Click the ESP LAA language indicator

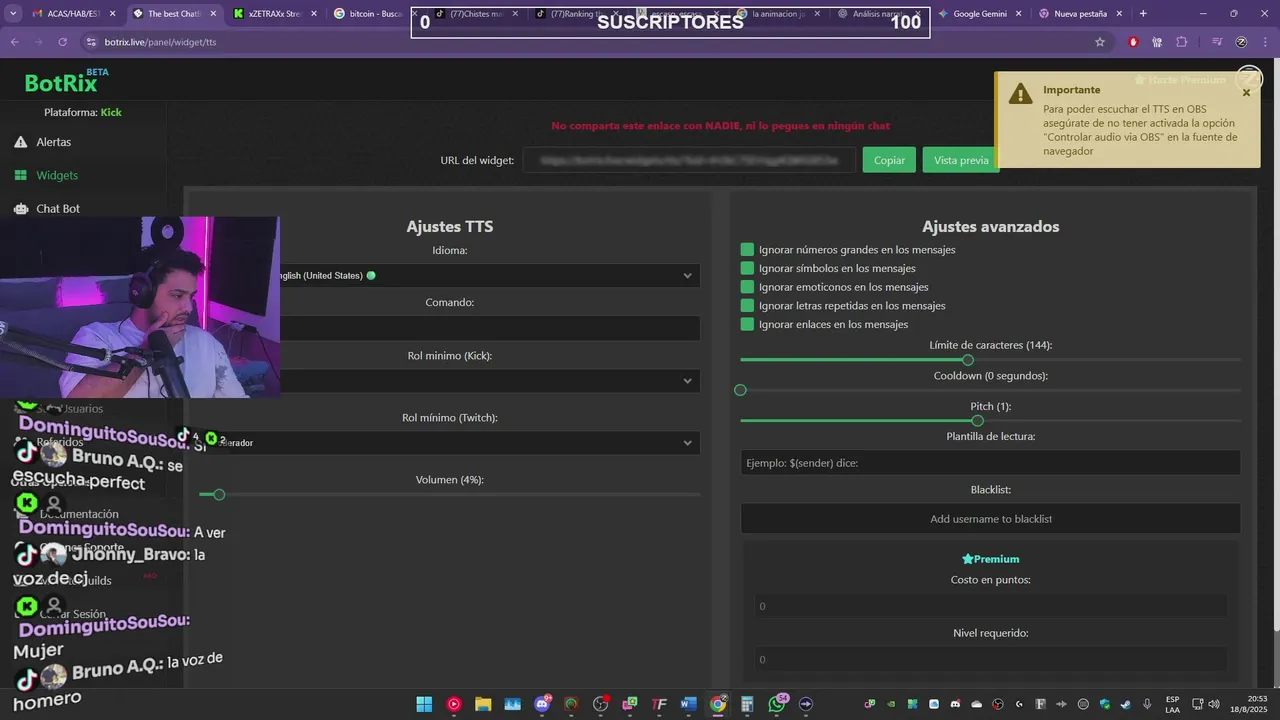pyautogui.click(x=1172, y=704)
